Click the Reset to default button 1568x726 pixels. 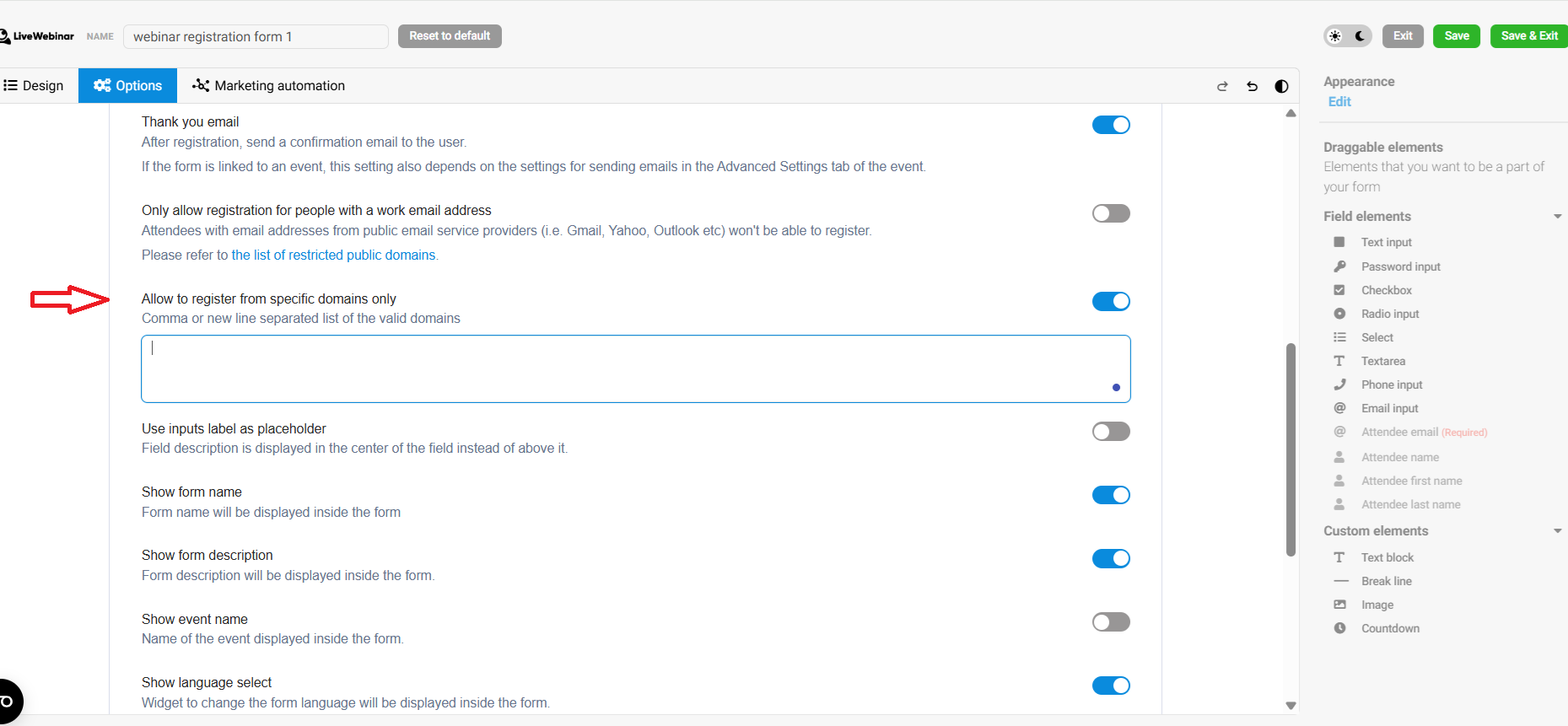pos(450,36)
